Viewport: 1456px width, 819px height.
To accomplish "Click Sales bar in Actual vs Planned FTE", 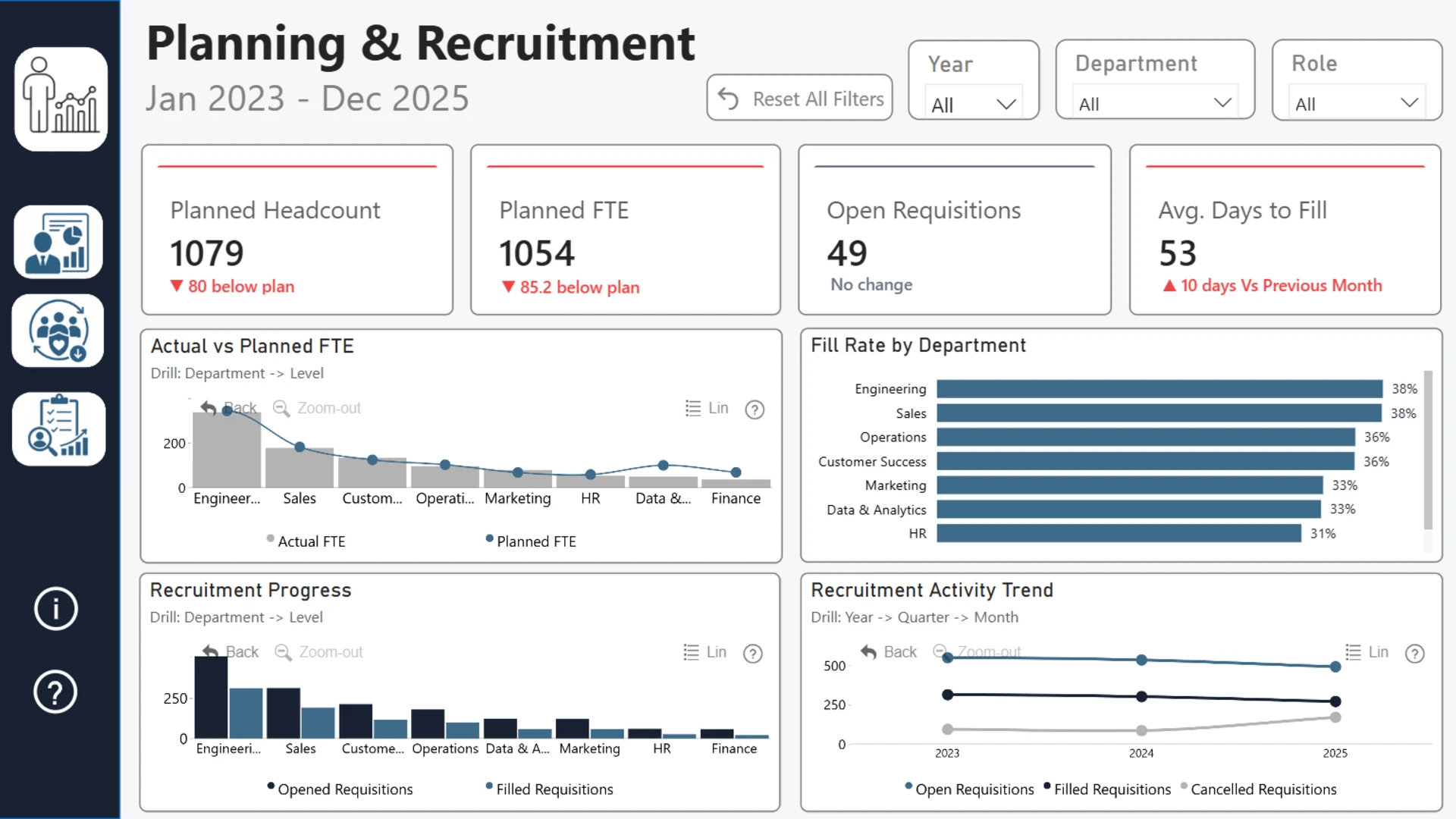I will pos(300,468).
